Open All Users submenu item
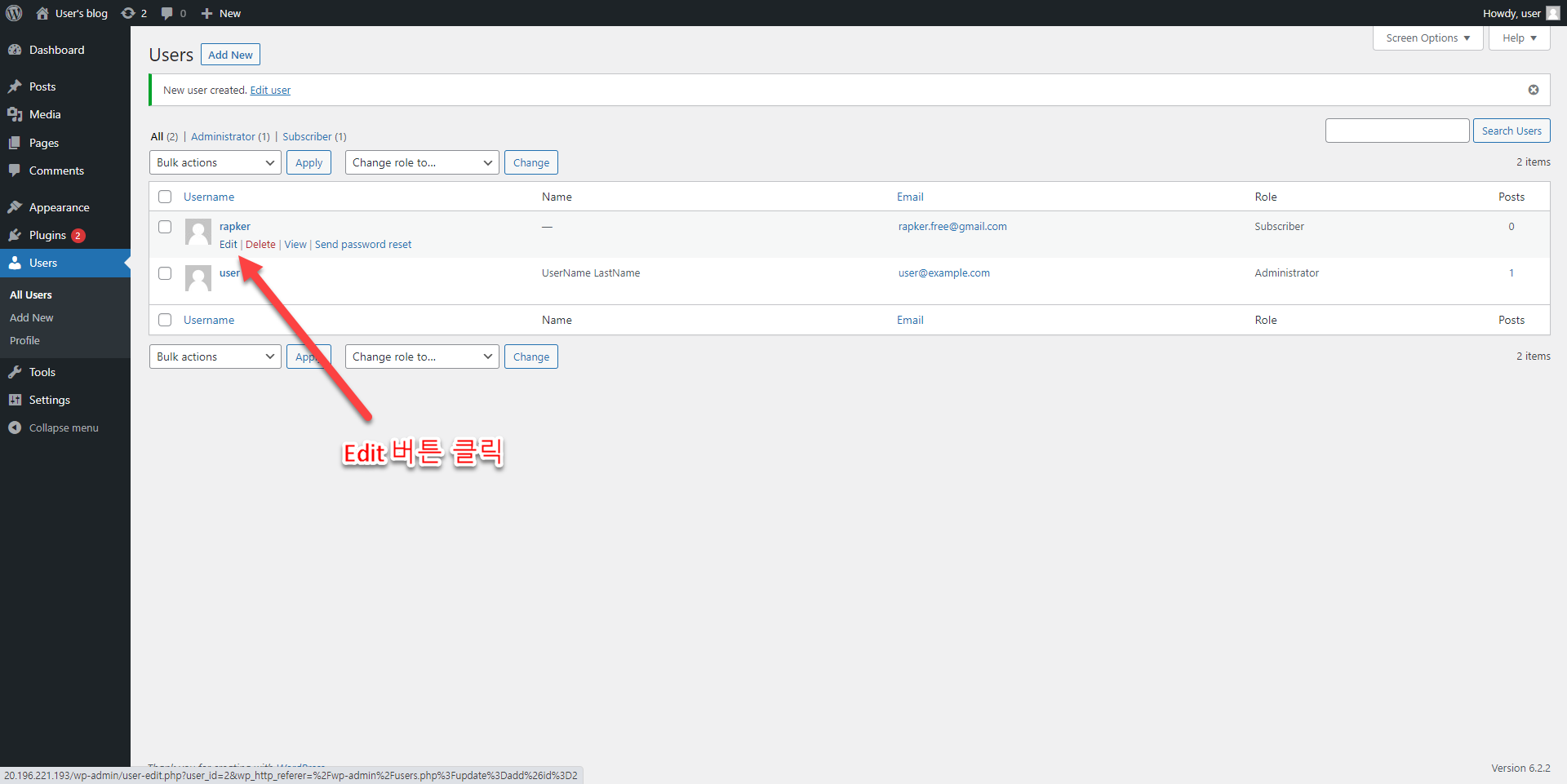 coord(31,295)
